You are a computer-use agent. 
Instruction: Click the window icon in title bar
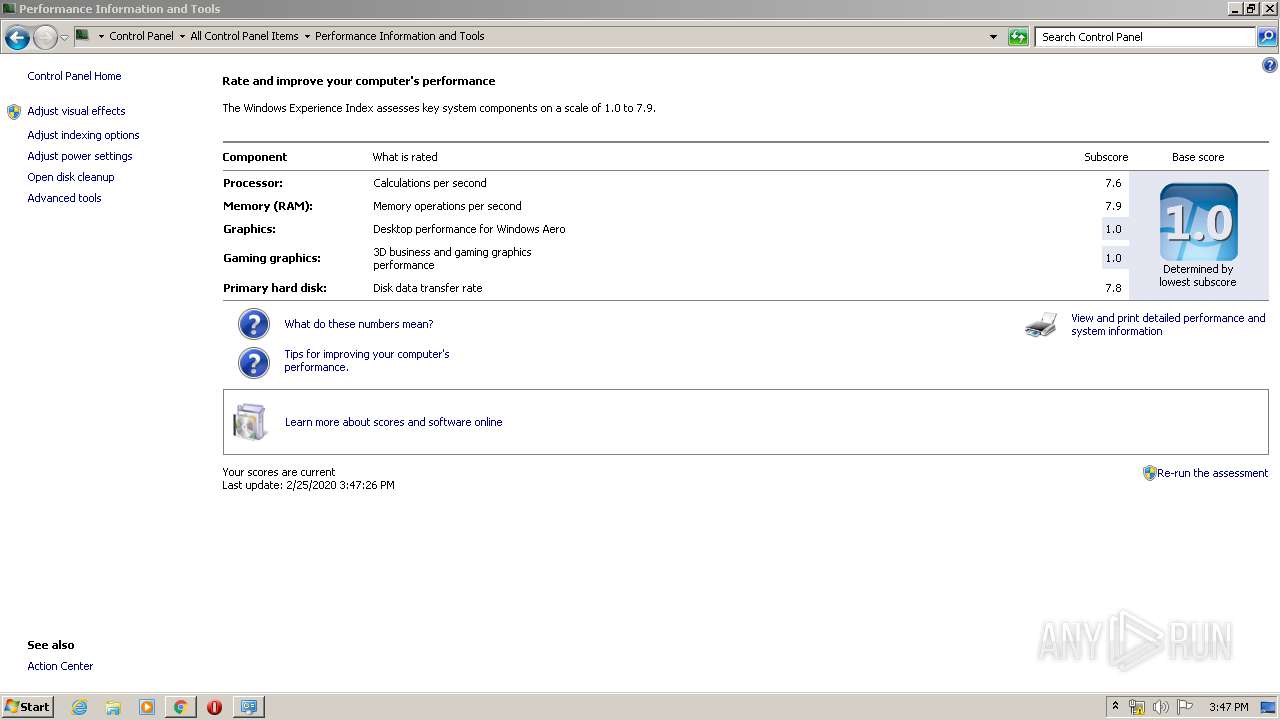(9, 8)
